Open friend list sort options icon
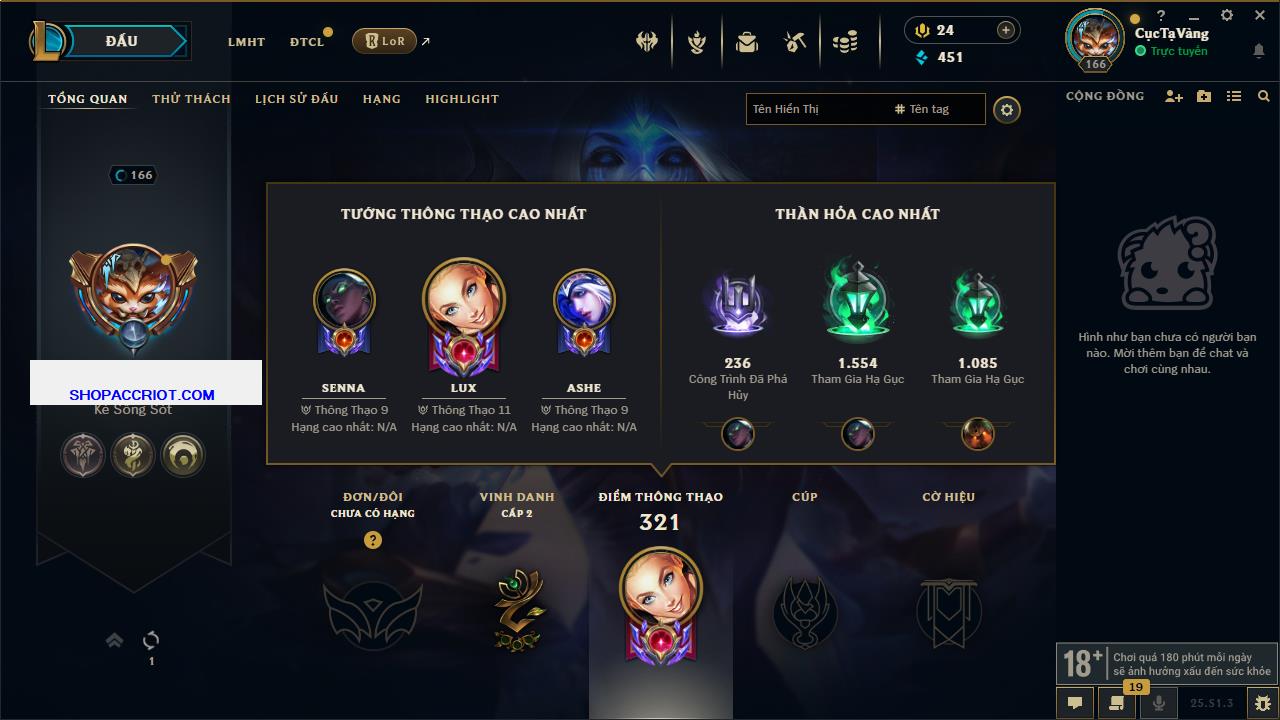The height and width of the screenshot is (720, 1280). click(1234, 96)
